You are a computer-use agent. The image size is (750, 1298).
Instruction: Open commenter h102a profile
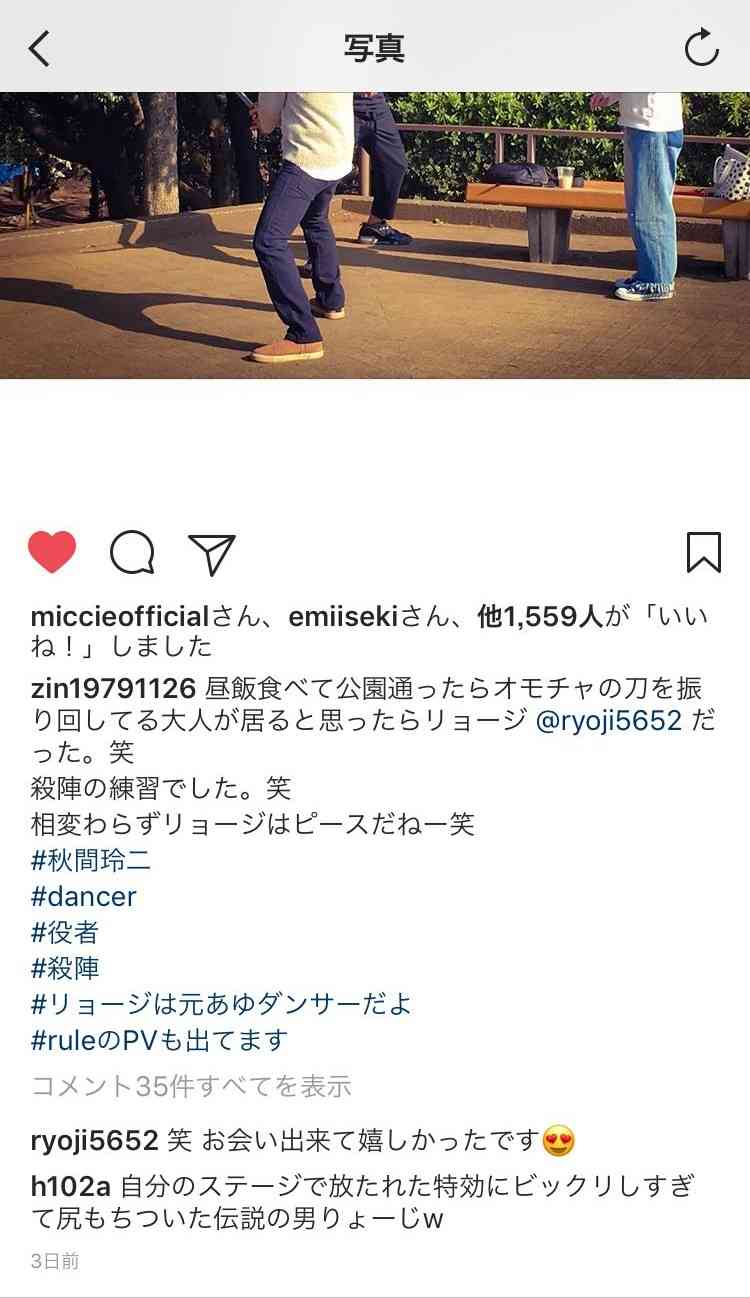pos(71,1188)
